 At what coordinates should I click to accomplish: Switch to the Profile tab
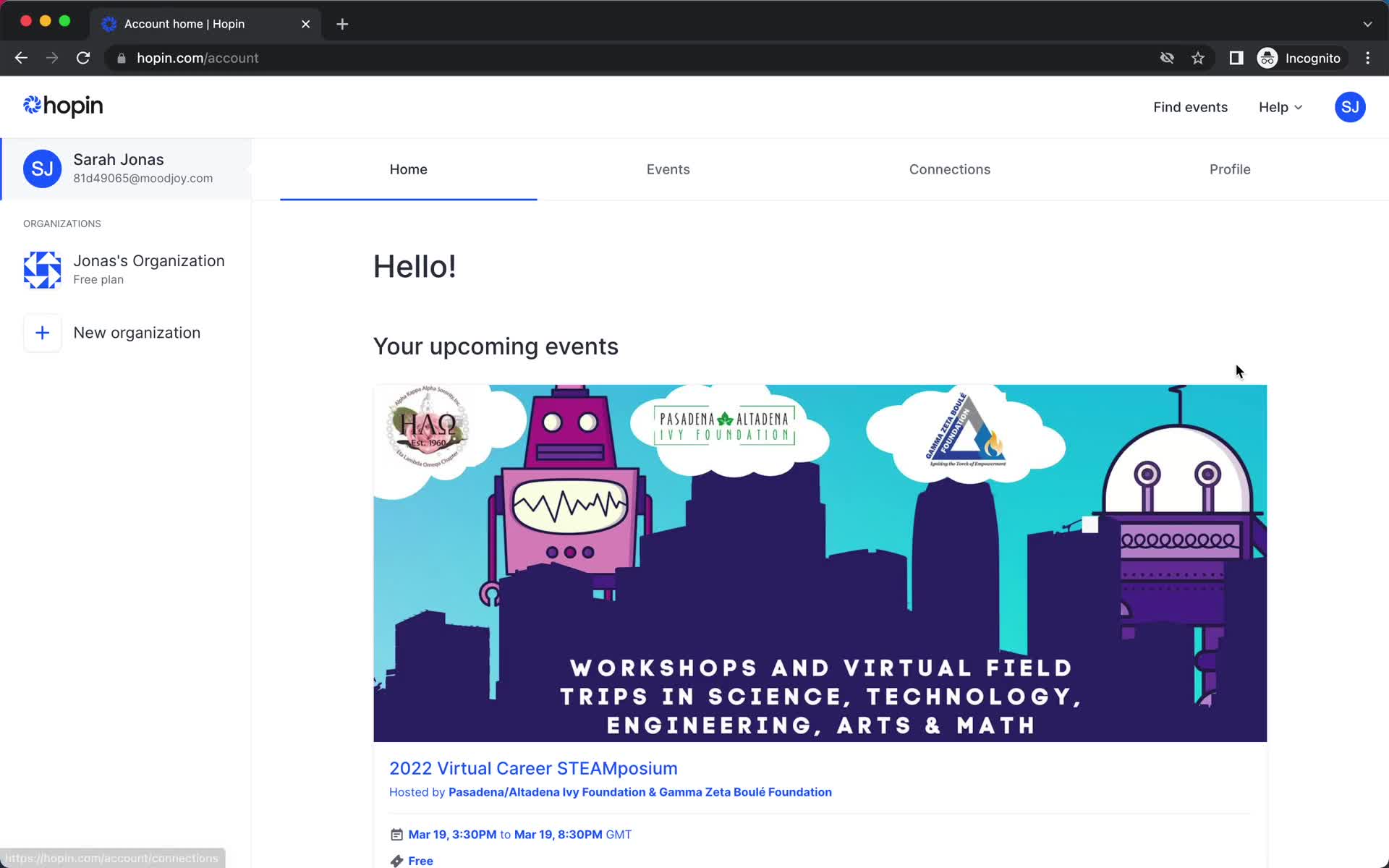click(1230, 169)
